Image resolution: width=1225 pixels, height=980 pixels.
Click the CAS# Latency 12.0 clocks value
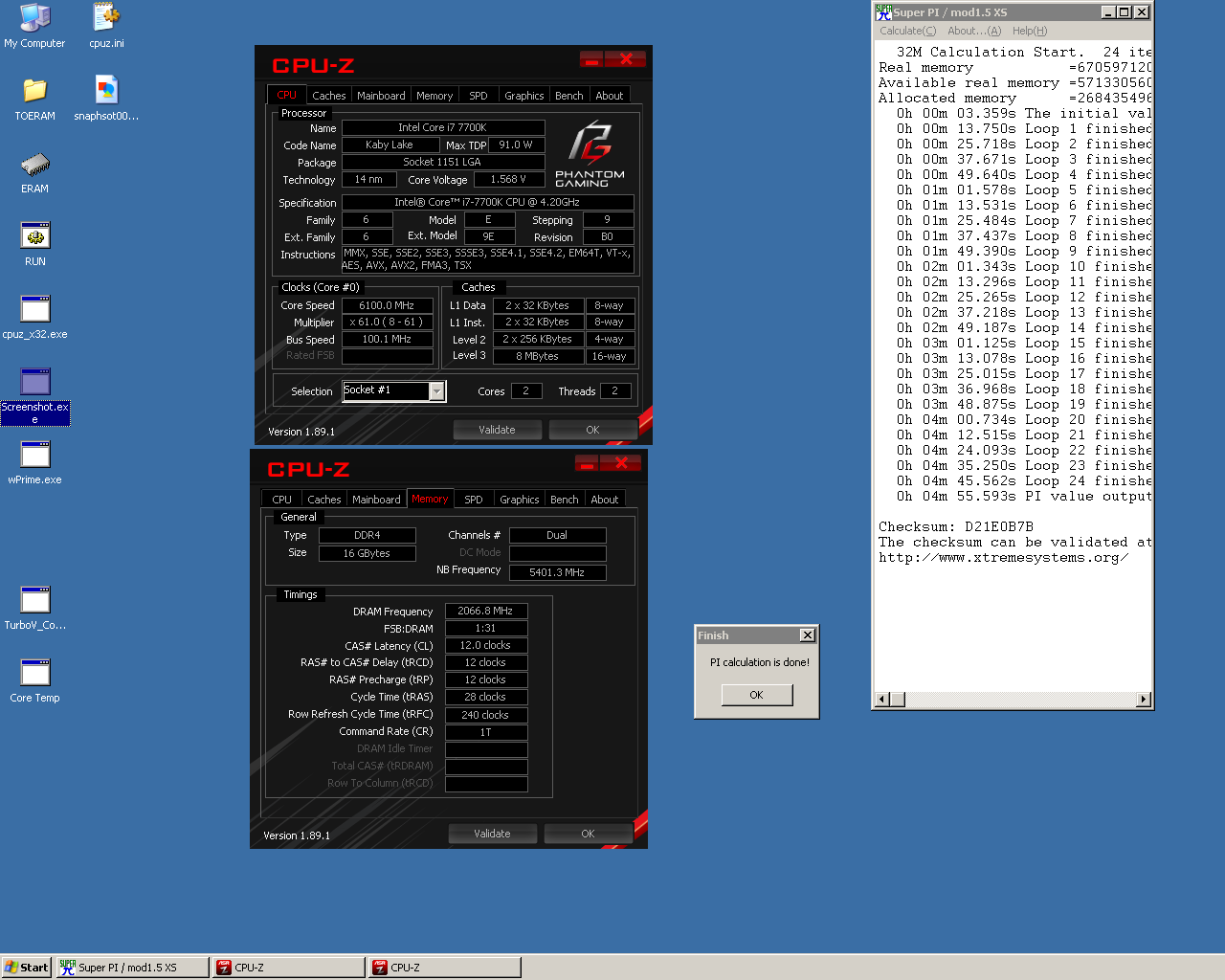pyautogui.click(x=485, y=645)
